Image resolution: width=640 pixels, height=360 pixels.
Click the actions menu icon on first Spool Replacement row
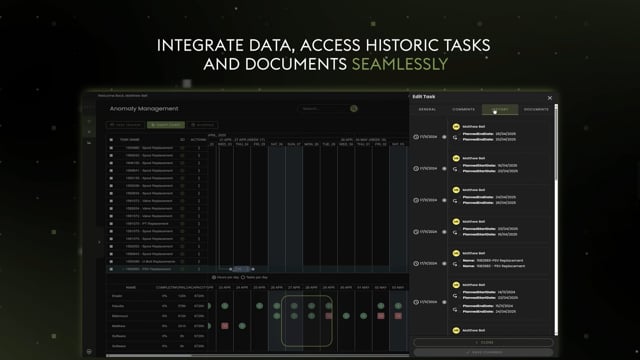pyautogui.click(x=199, y=148)
